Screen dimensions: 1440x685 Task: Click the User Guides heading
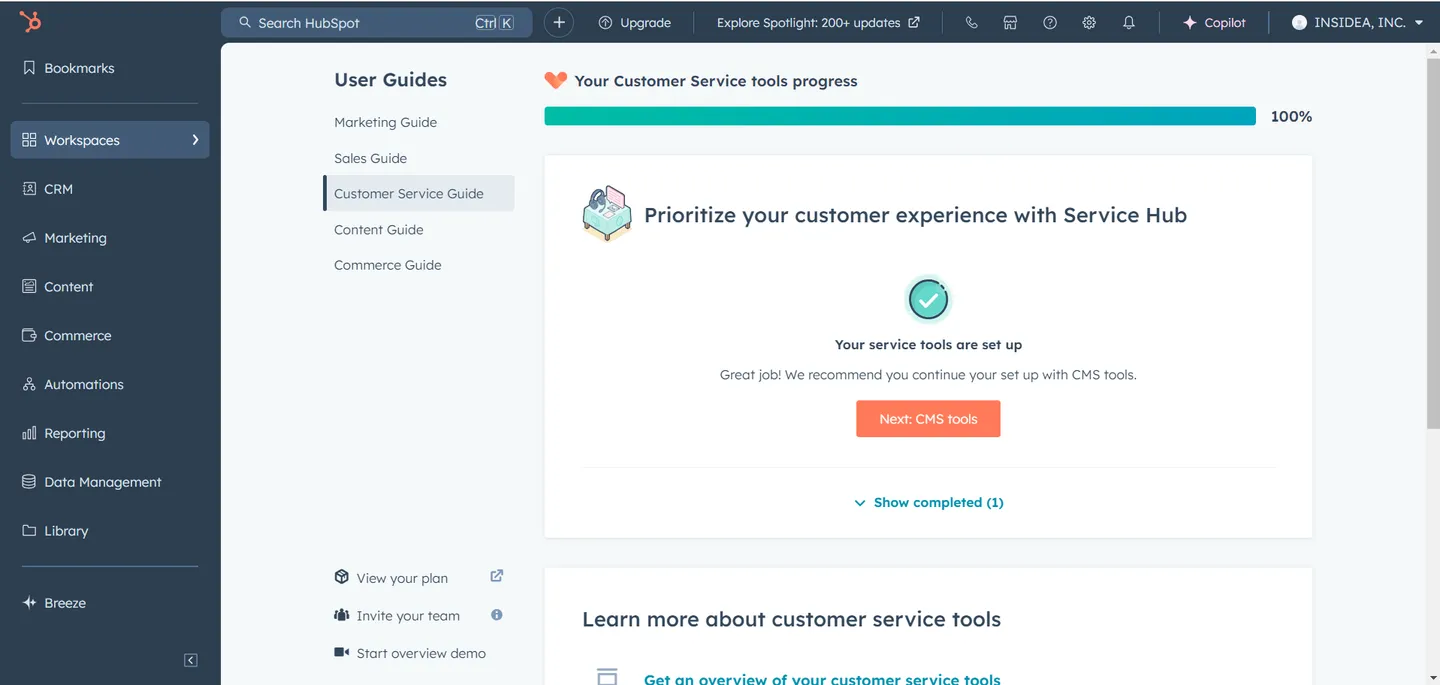click(390, 80)
